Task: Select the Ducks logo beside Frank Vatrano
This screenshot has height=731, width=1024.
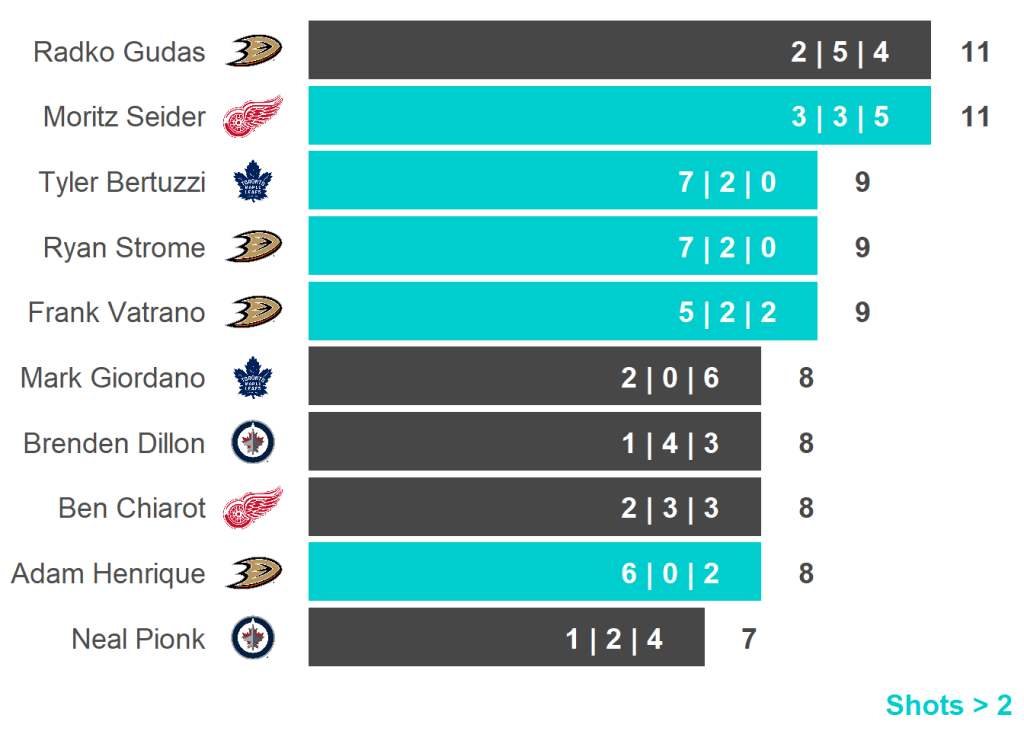Action: point(253,312)
